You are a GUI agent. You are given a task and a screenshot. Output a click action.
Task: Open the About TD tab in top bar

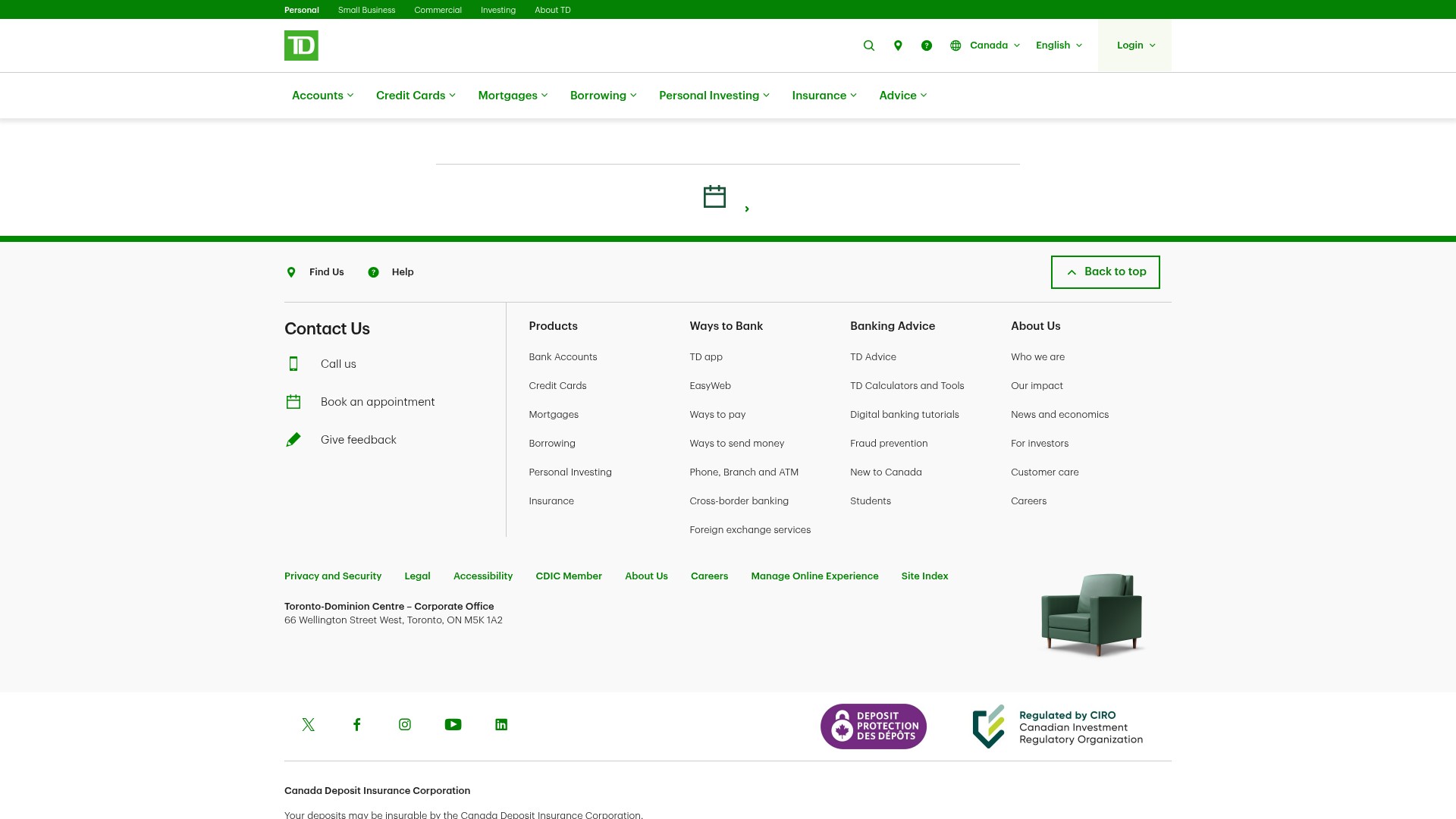[553, 10]
